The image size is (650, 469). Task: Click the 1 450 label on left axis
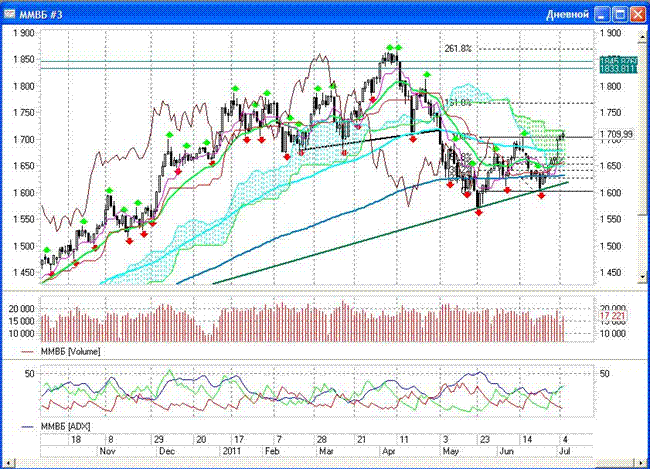click(x=23, y=273)
